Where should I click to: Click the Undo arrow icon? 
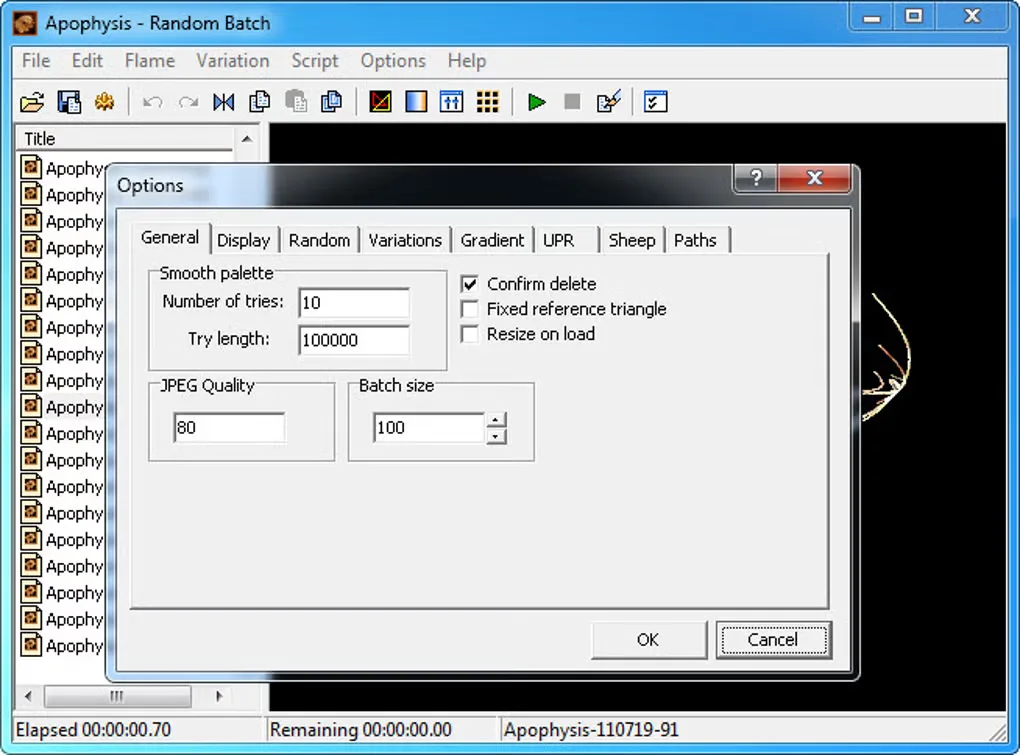click(x=152, y=102)
